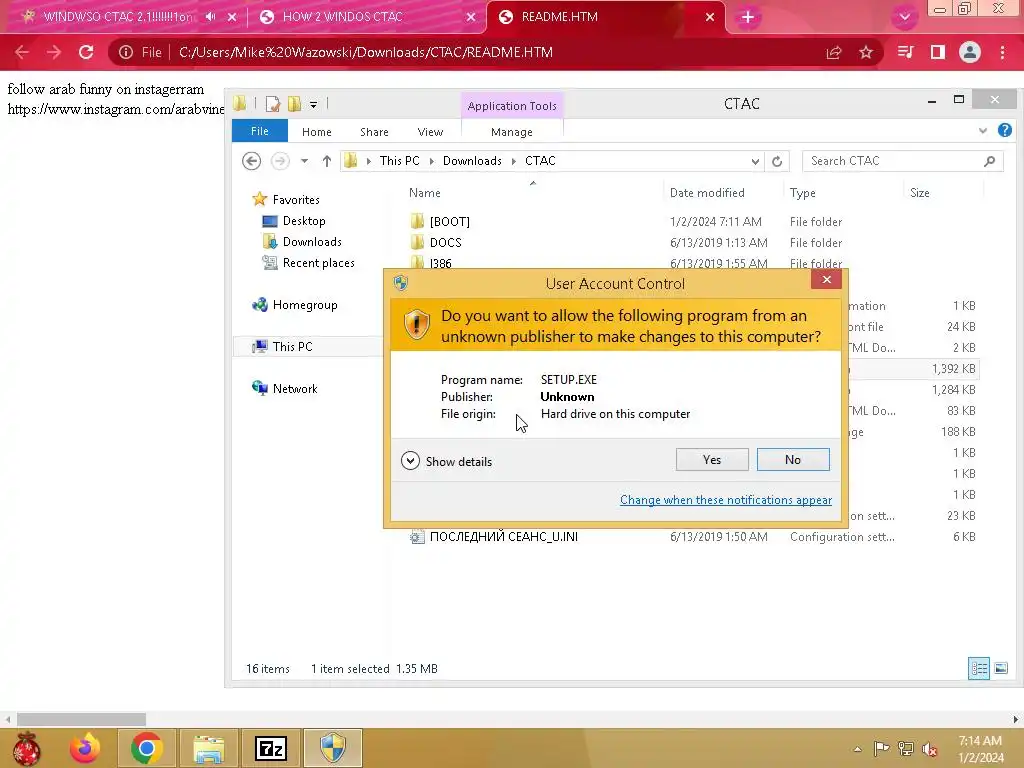1024x768 pixels.
Task: Close the HOW 2 WINDOS CTAC tab
Action: click(471, 17)
